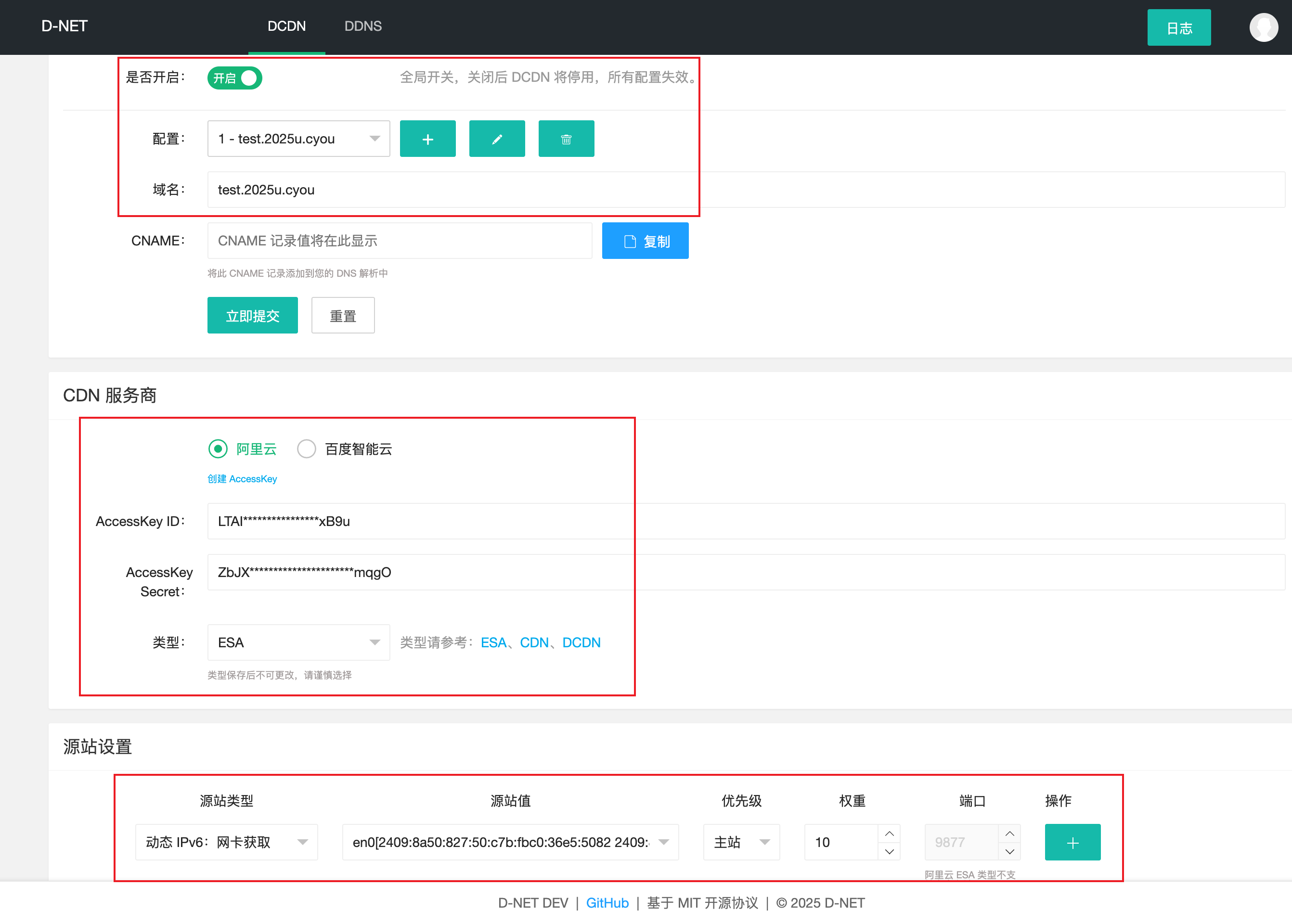Click the add new configuration plus icon
The image size is (1292, 924).
427,138
